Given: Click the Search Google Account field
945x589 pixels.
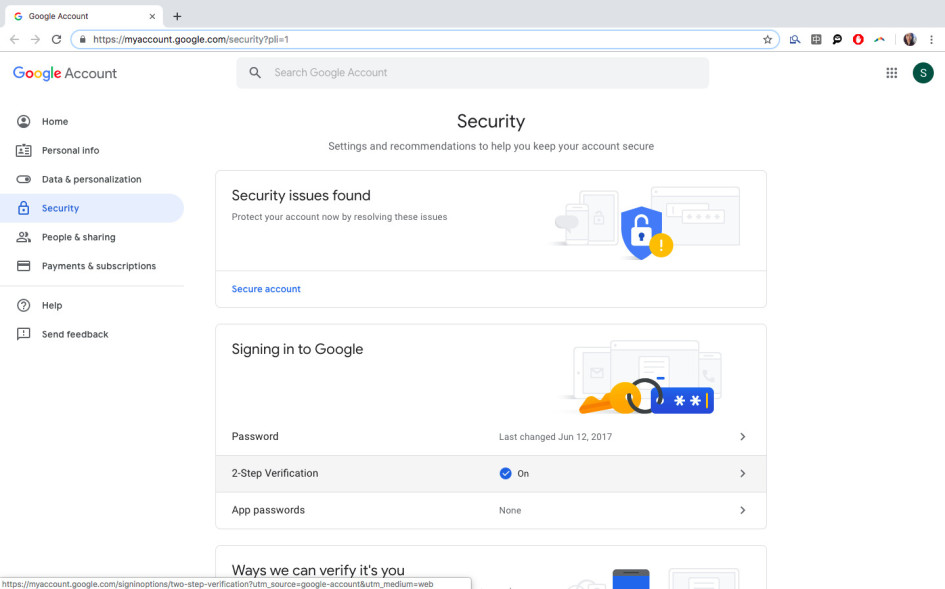Looking at the screenshot, I should (x=472, y=73).
